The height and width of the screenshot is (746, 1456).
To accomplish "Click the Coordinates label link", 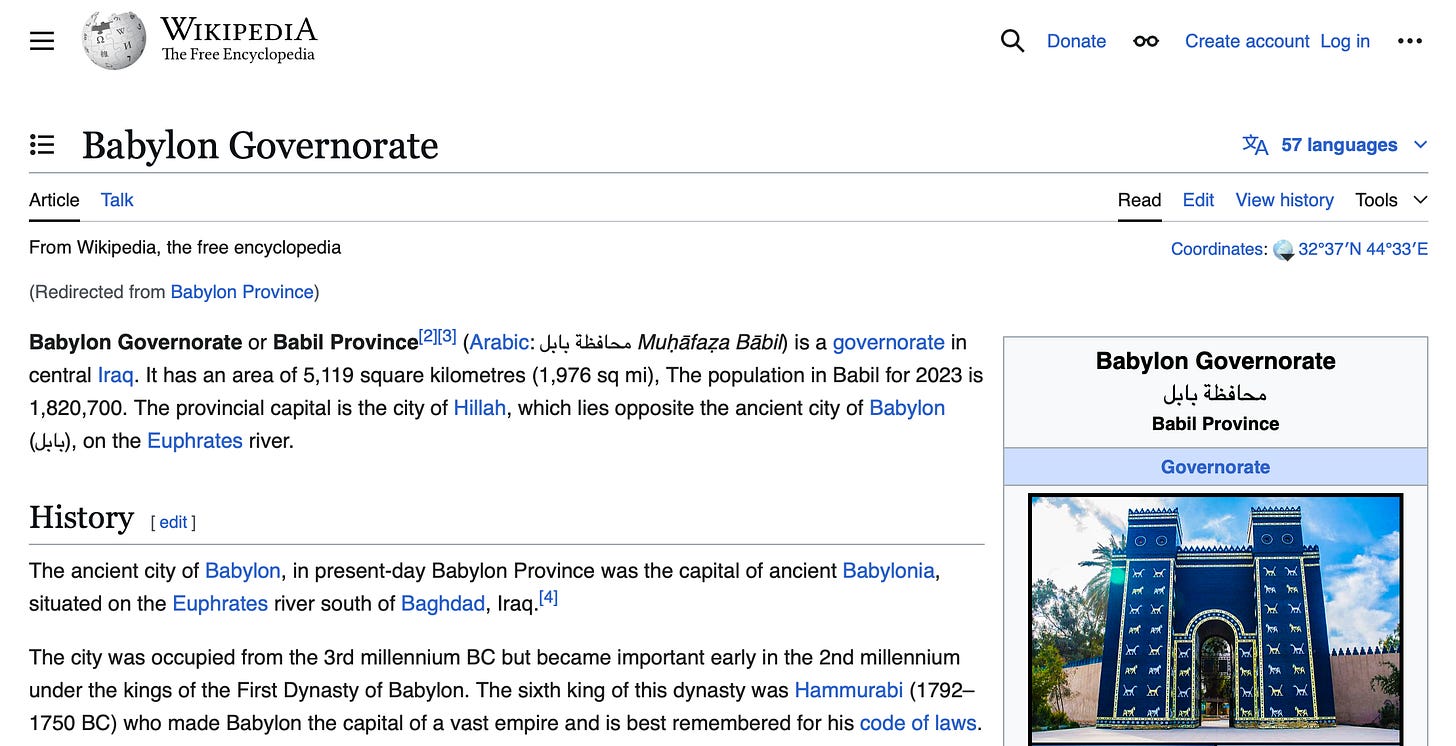I will click(1217, 249).
